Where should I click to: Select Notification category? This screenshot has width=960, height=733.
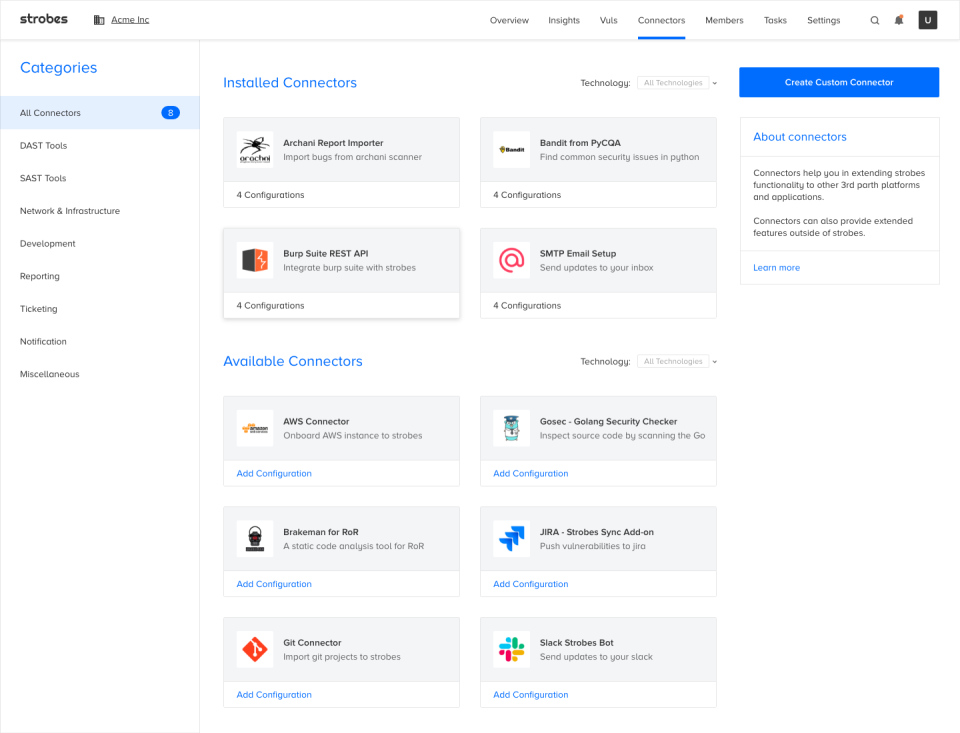[x=100, y=341]
